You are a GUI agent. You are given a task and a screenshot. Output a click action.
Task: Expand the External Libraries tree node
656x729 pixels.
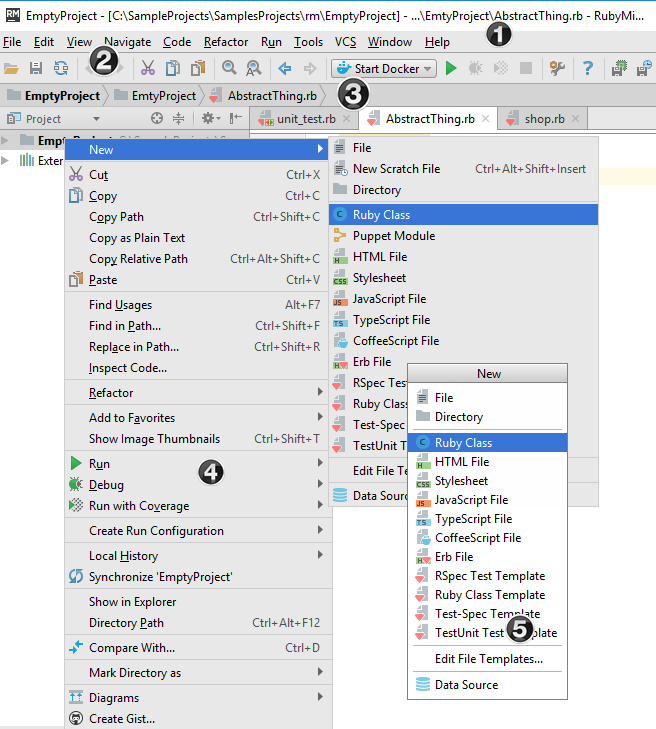coord(5,161)
